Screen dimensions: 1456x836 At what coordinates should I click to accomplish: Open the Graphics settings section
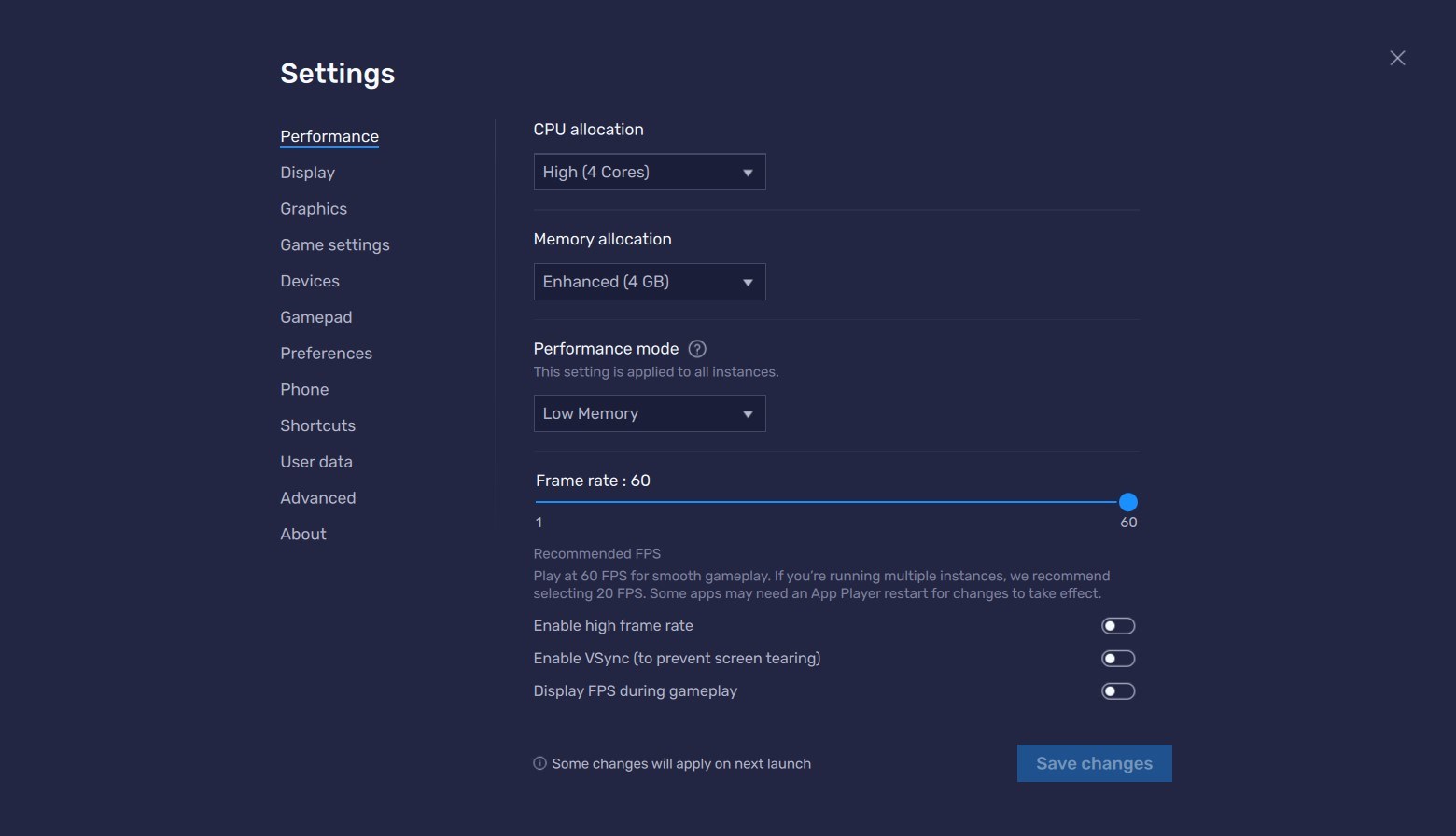coord(314,209)
